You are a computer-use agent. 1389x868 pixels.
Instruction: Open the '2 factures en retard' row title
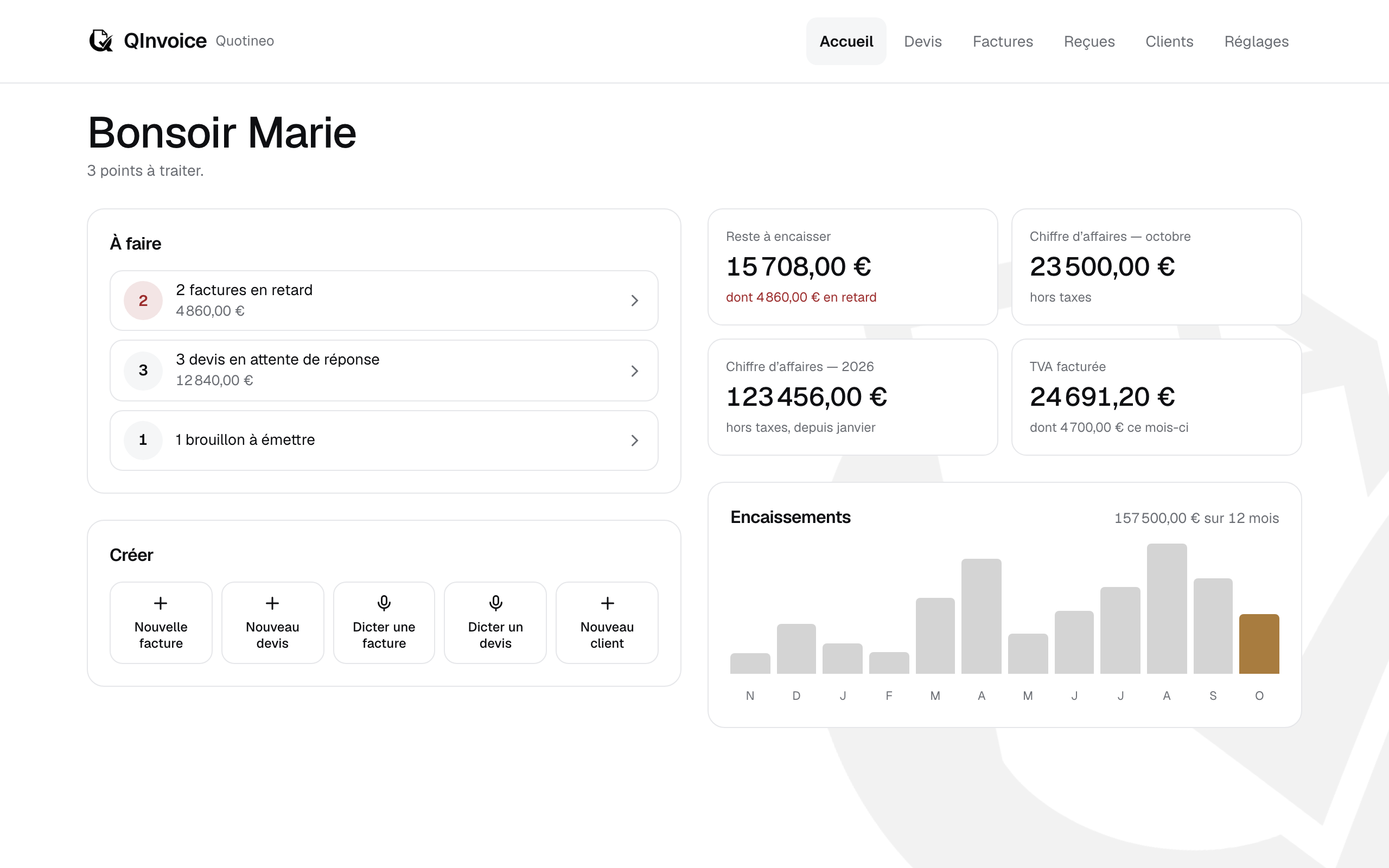(244, 290)
